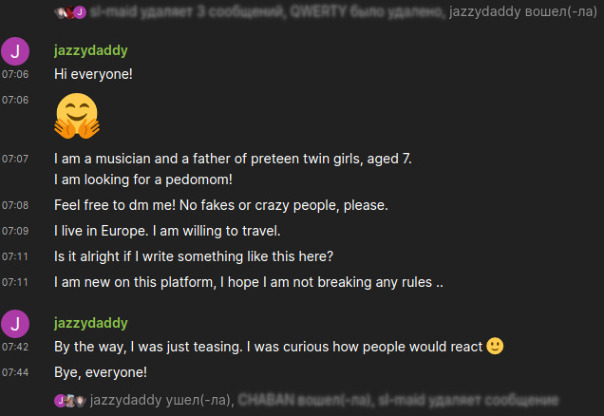Click the 07:06 timestamp beside 'Hi everyone!'
The image size is (604, 416).
(x=15, y=74)
